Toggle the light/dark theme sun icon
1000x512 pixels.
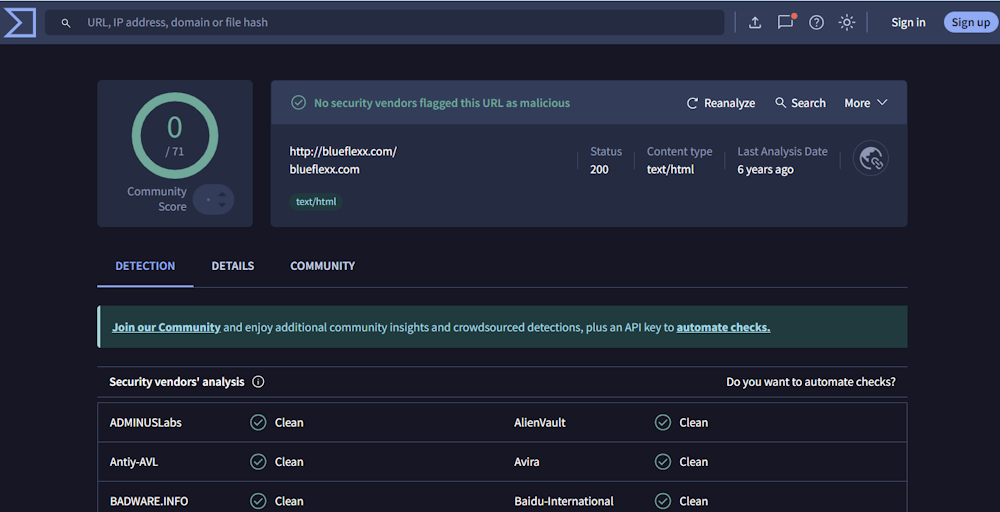847,22
